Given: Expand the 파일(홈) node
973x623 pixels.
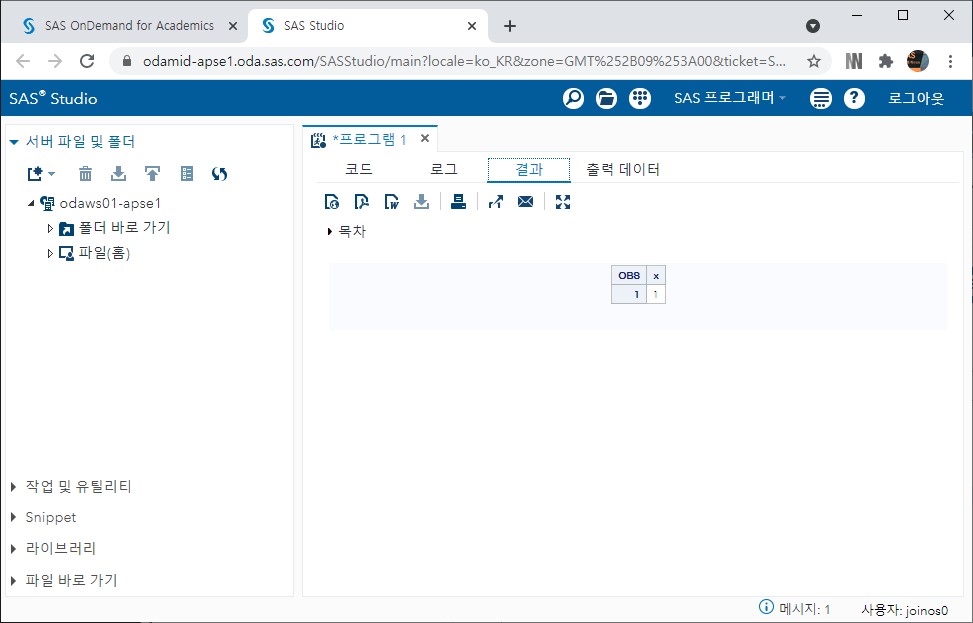Looking at the screenshot, I should [x=50, y=253].
